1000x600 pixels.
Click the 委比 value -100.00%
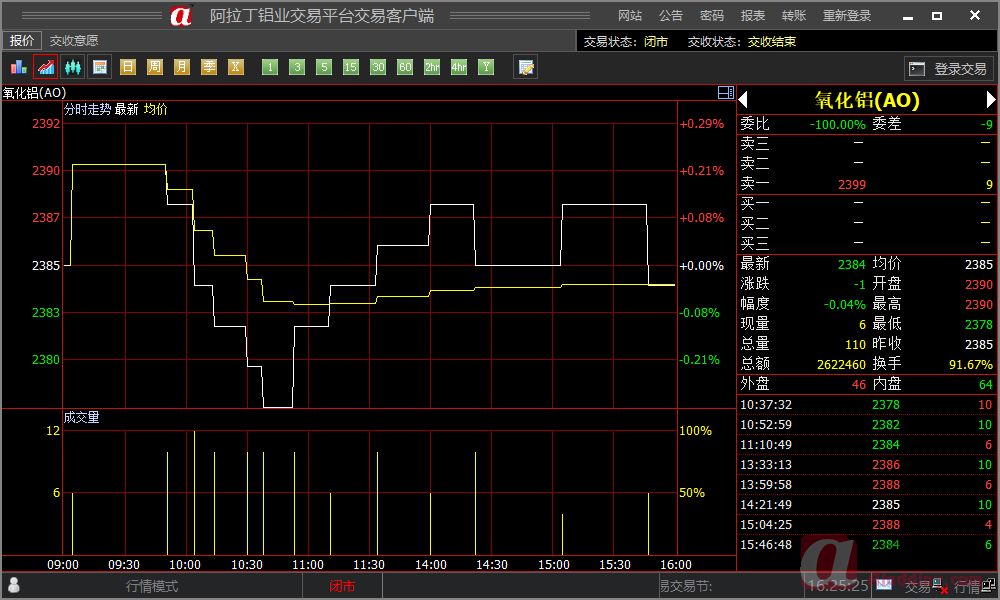[x=837, y=124]
